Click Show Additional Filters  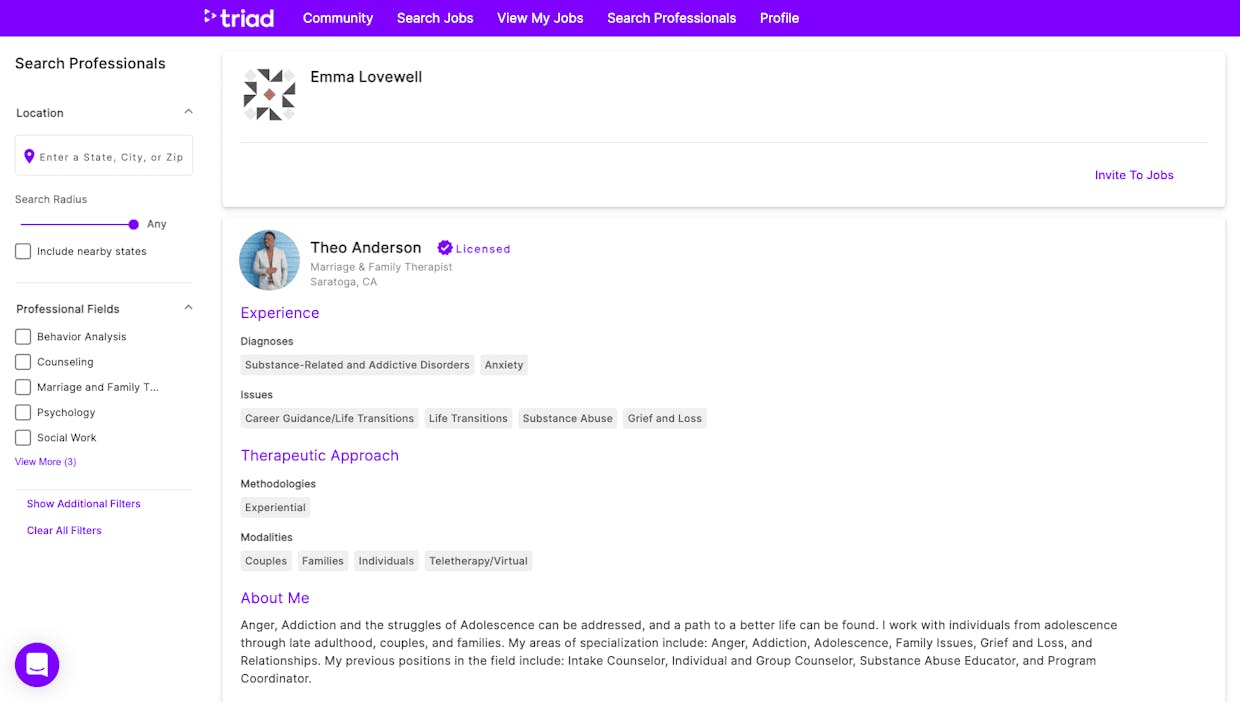pos(84,504)
